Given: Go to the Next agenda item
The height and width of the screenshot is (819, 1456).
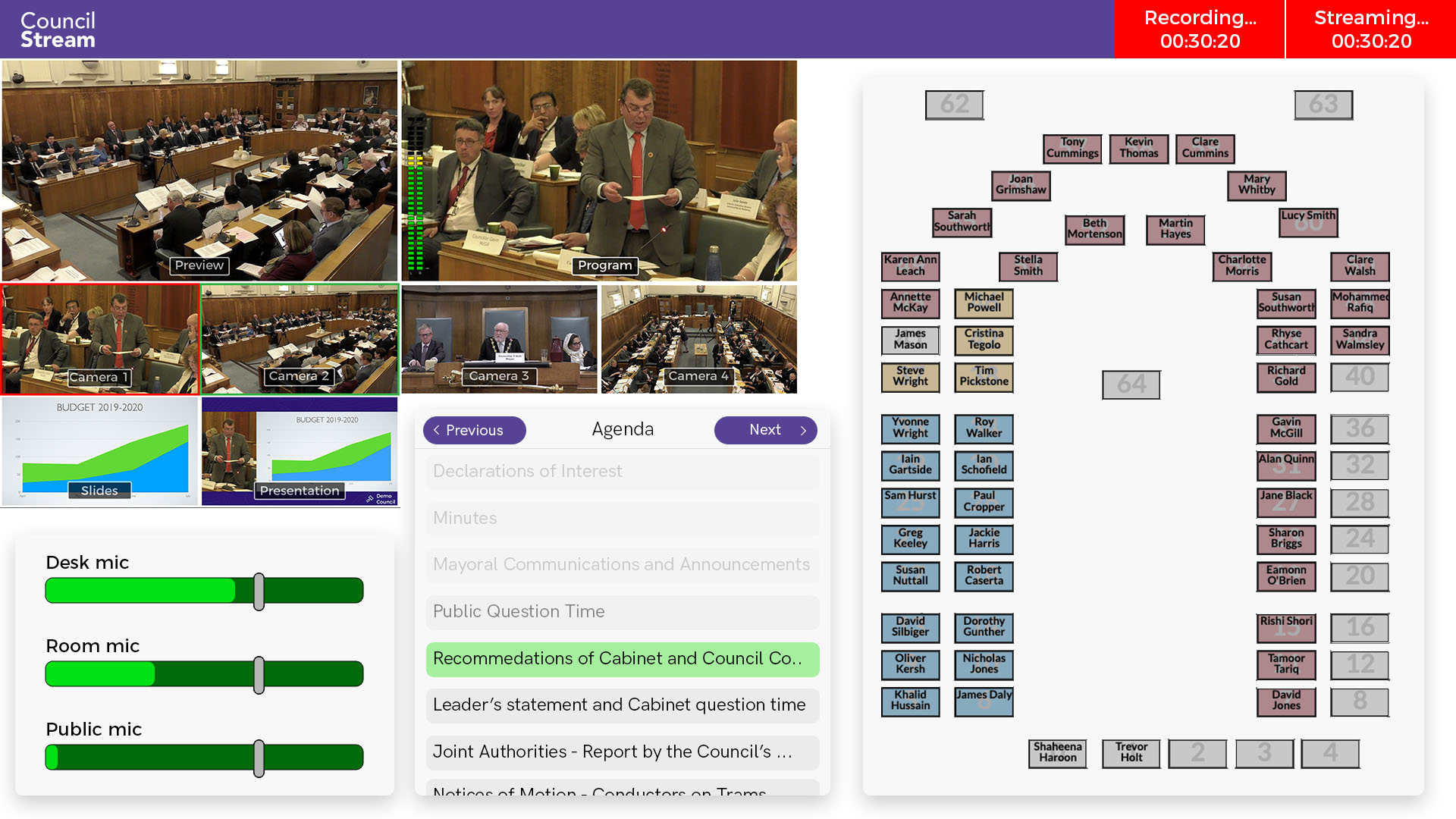Looking at the screenshot, I should [x=765, y=430].
